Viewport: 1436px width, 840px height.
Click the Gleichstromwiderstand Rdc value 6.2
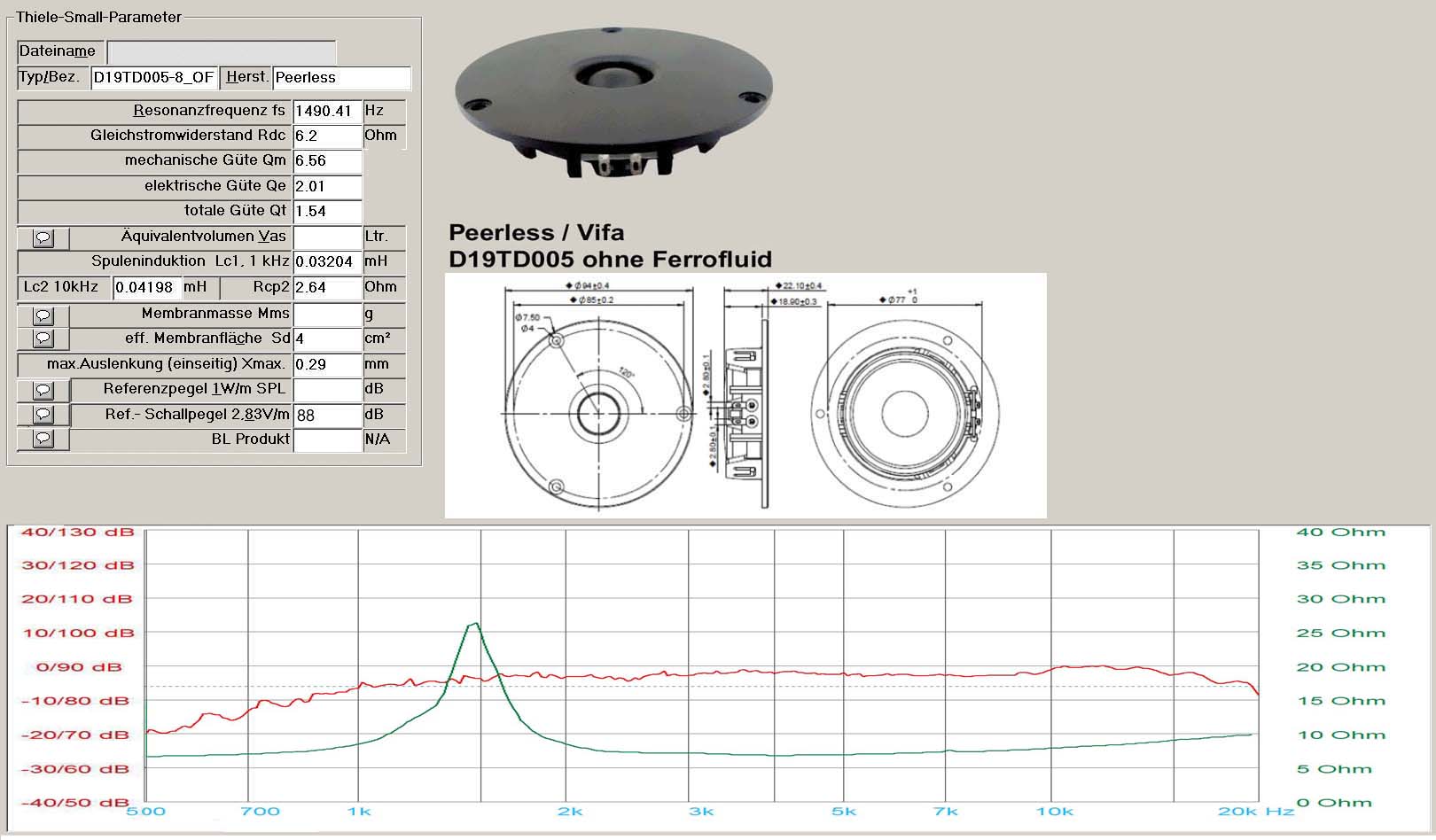327,136
